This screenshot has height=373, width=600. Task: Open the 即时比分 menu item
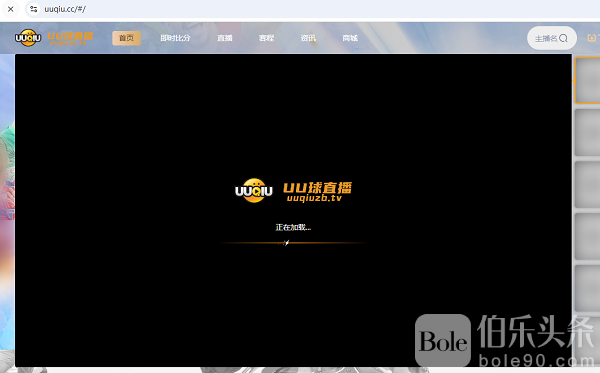point(175,38)
